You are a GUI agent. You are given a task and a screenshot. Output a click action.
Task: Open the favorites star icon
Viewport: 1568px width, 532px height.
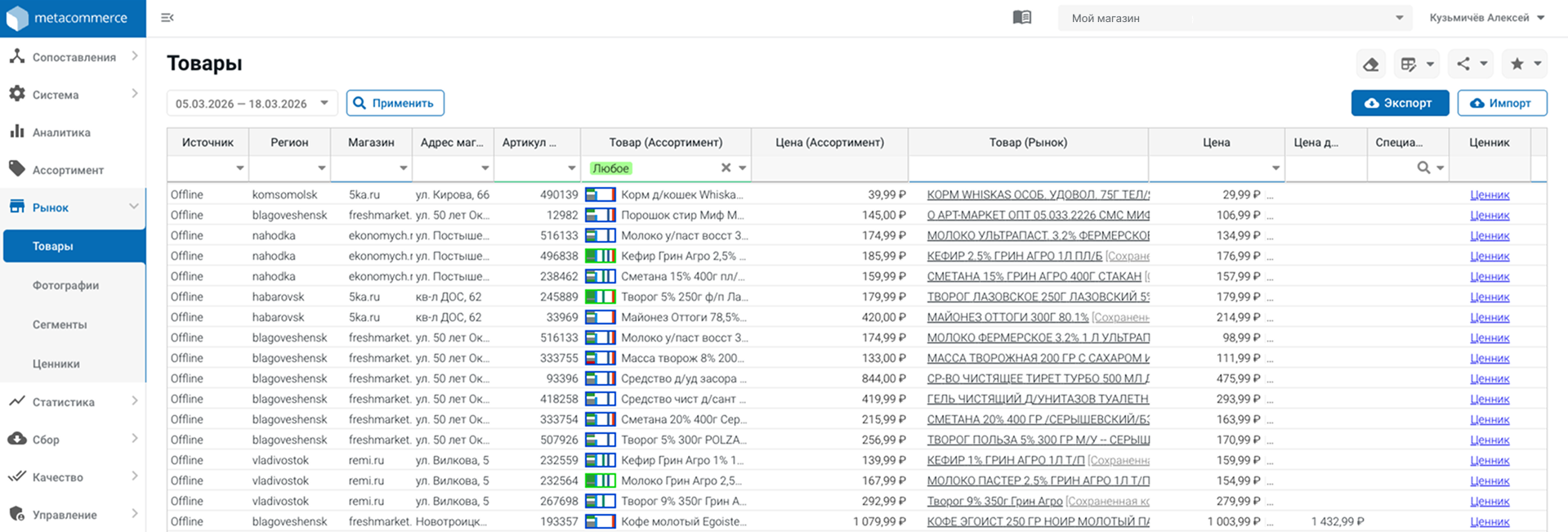(1517, 64)
